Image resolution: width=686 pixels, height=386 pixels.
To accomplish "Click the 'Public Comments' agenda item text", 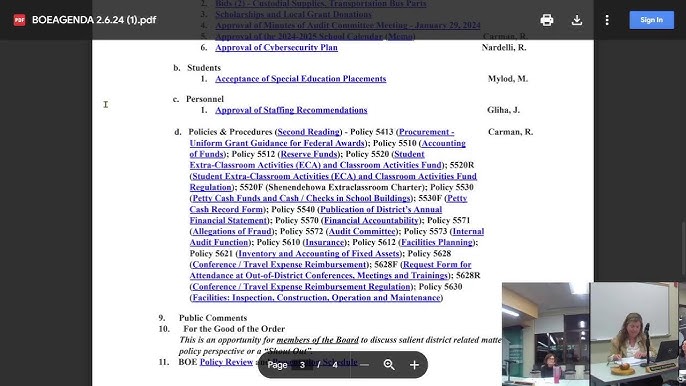I will [213, 318].
